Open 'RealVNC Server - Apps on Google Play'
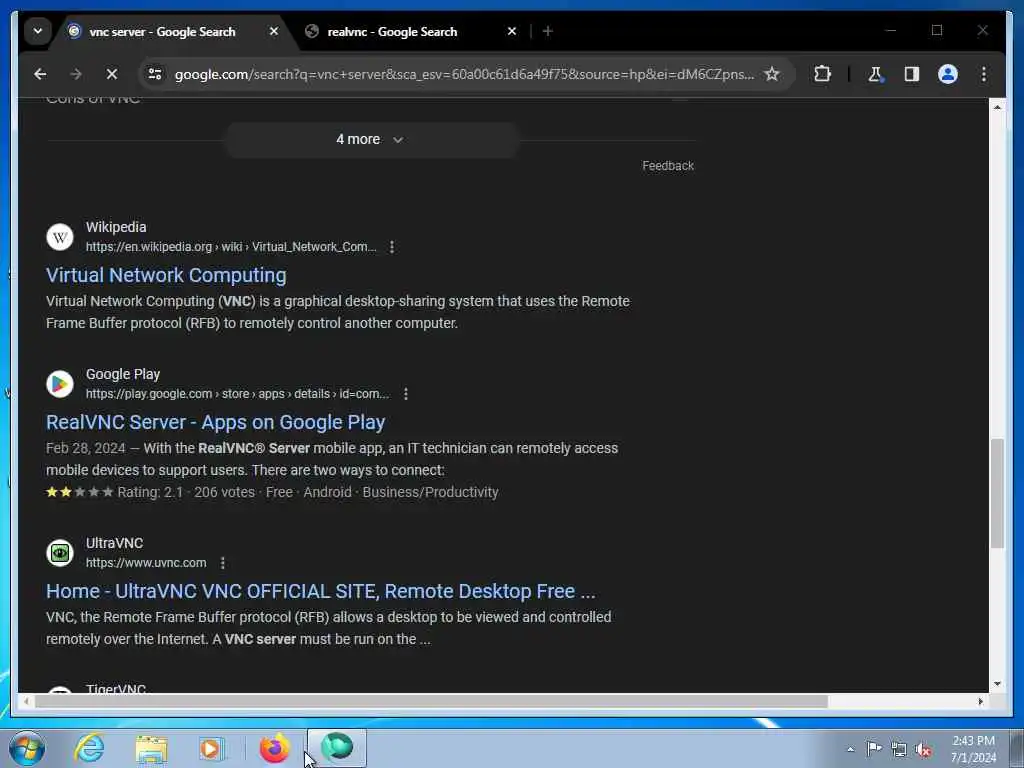This screenshot has width=1024, height=768. click(x=216, y=422)
